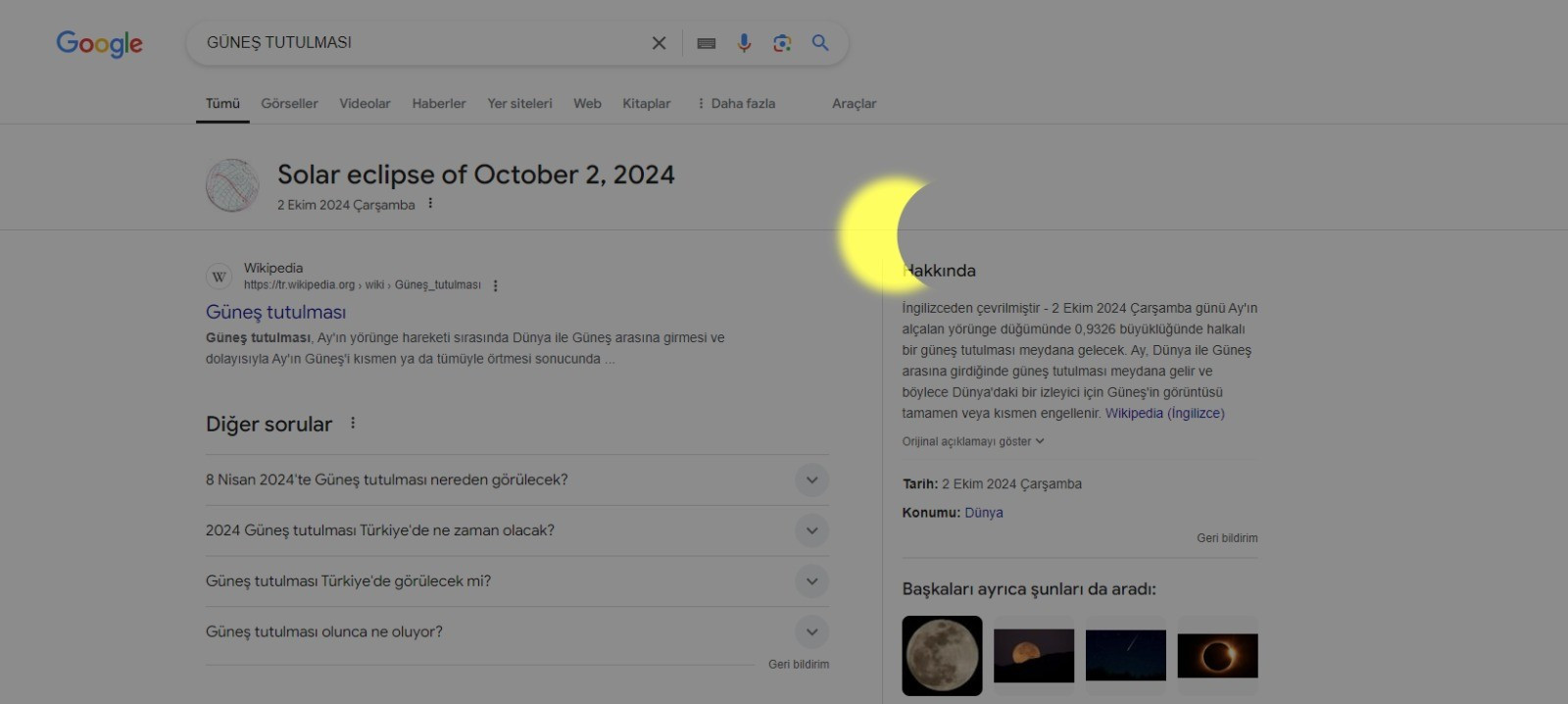Open the orange moon at dusk thumbnail

click(x=1034, y=656)
